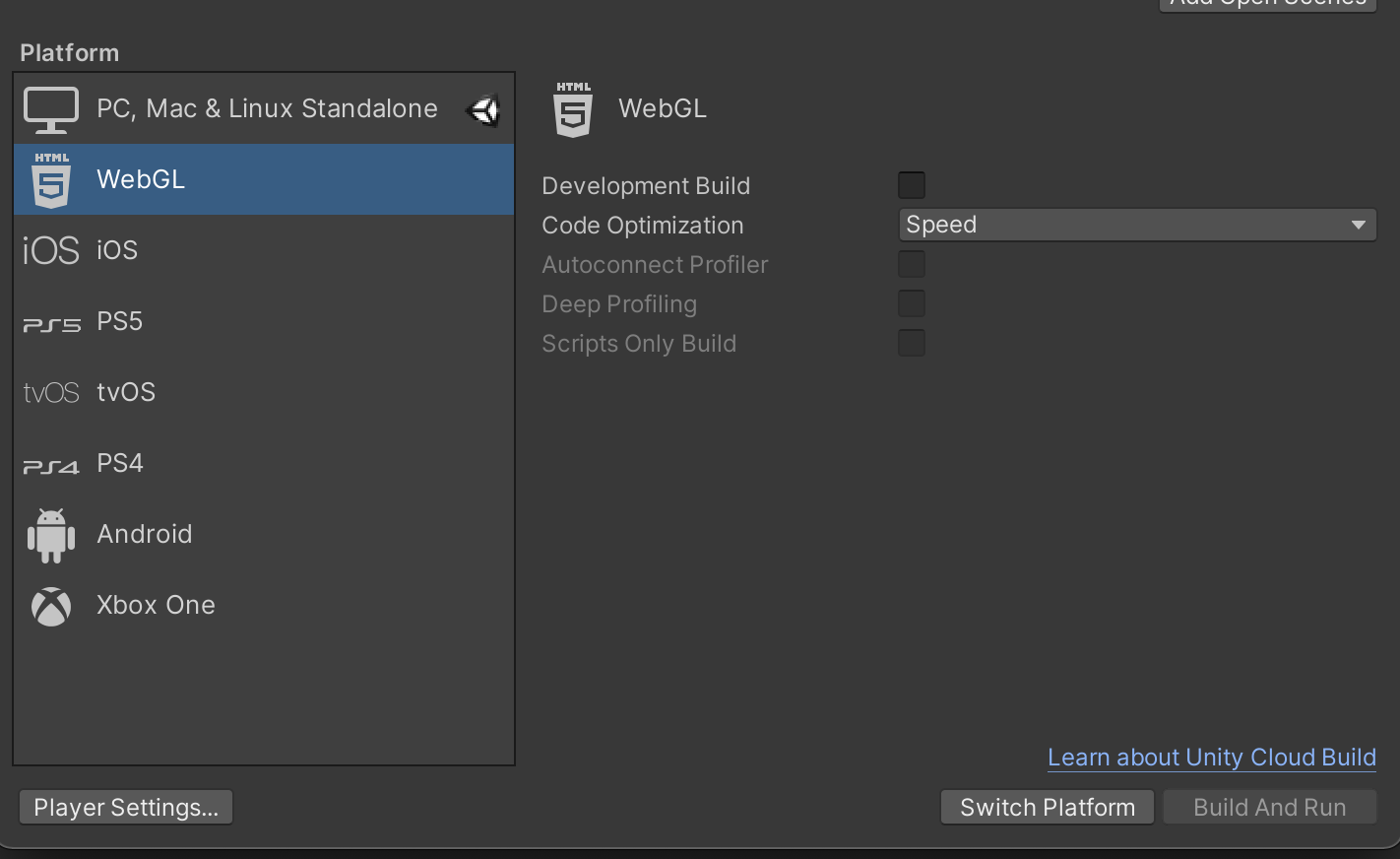This screenshot has width=1400, height=859.
Task: Click the PS4 logo icon
Action: [x=51, y=466]
